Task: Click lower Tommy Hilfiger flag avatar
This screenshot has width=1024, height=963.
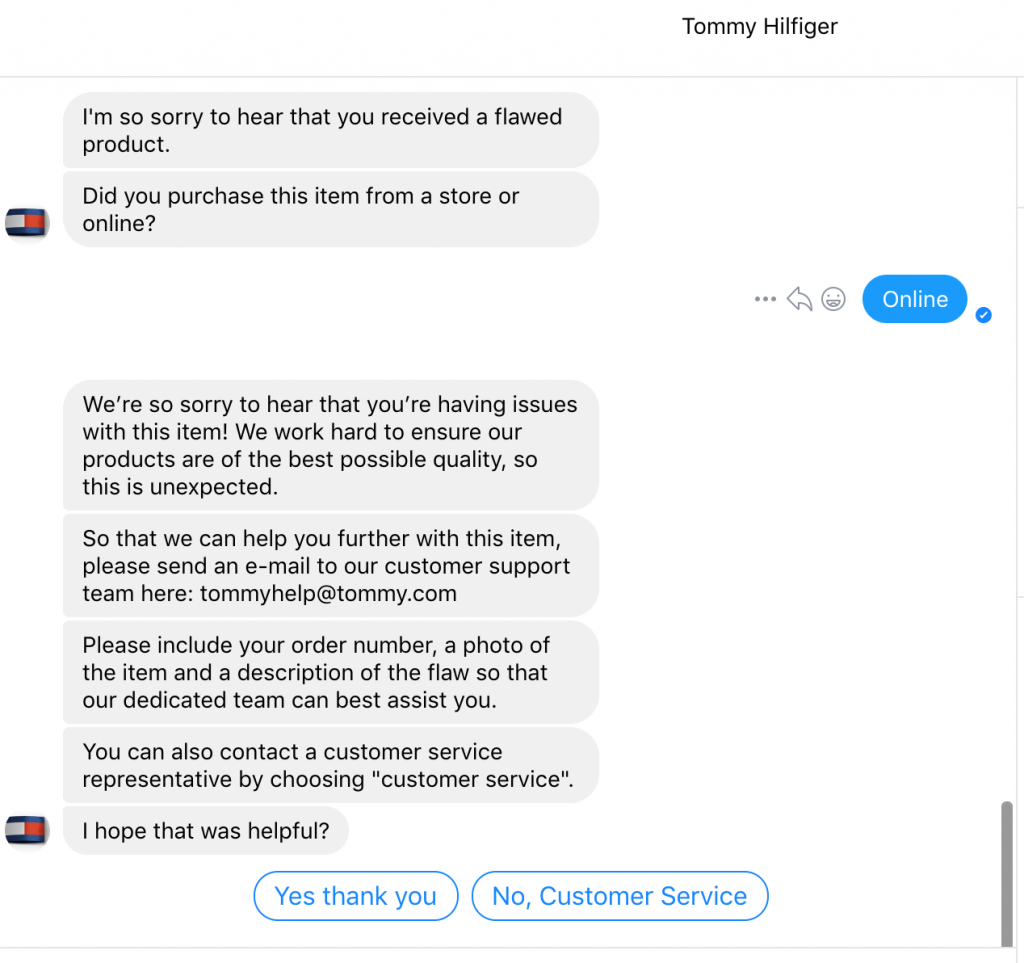Action: pyautogui.click(x=27, y=830)
